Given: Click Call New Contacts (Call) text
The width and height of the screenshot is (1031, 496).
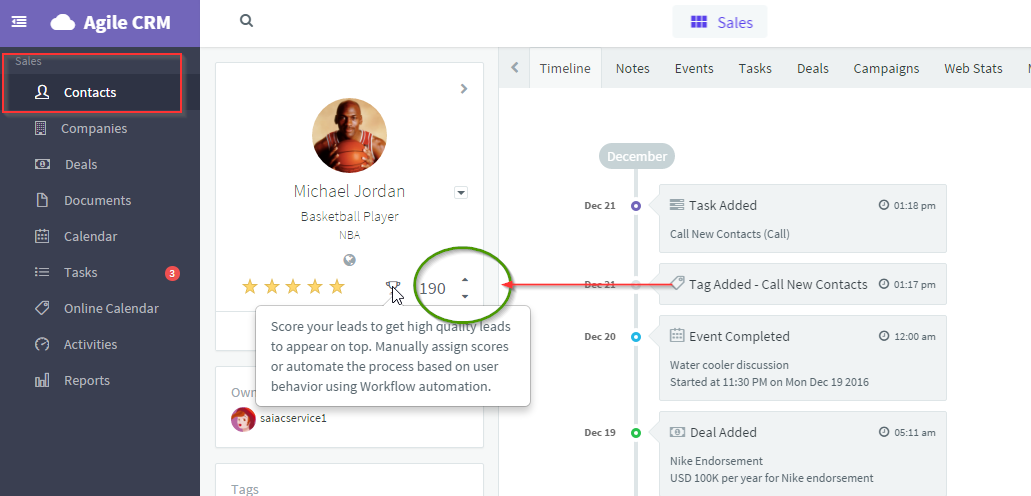Looking at the screenshot, I should coord(730,234).
